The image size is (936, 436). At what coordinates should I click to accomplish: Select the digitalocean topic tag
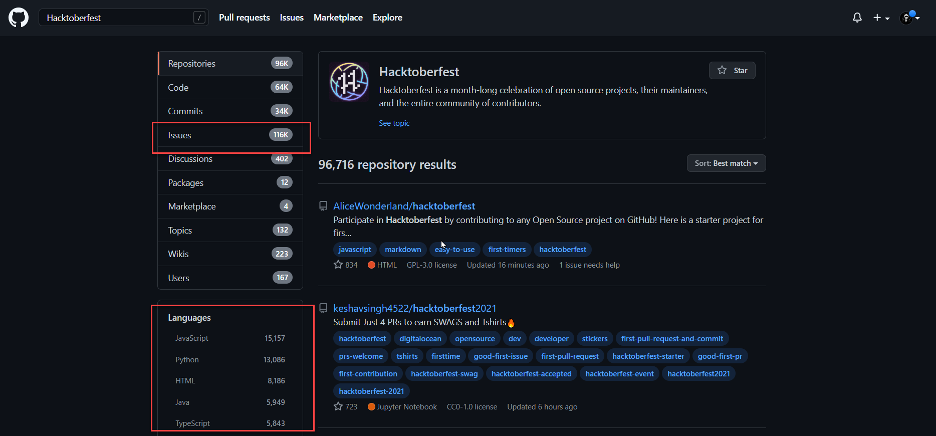coord(420,339)
